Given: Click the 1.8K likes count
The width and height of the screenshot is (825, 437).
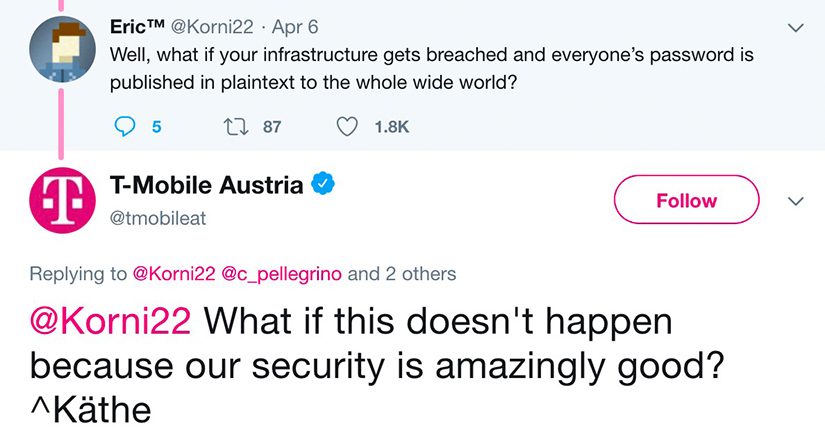Looking at the screenshot, I should coord(391,127).
